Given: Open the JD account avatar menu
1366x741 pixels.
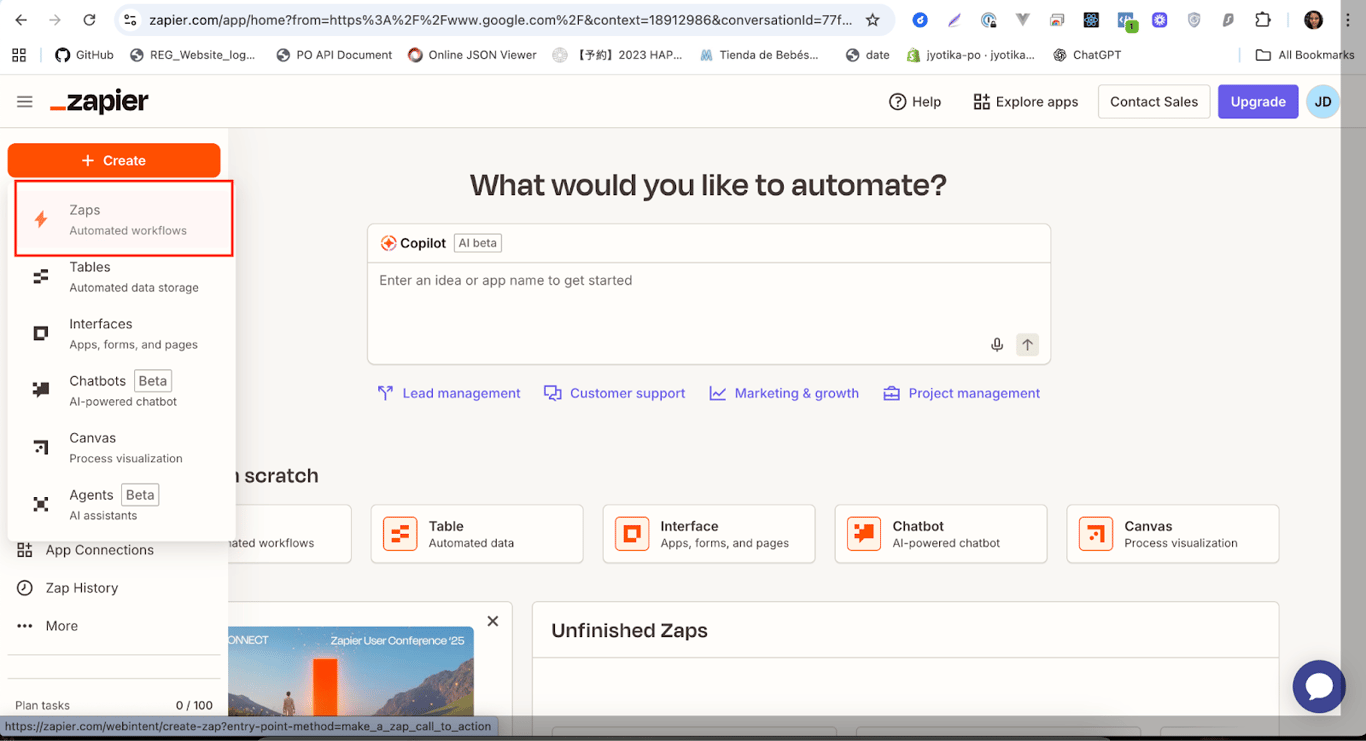Looking at the screenshot, I should [x=1323, y=101].
